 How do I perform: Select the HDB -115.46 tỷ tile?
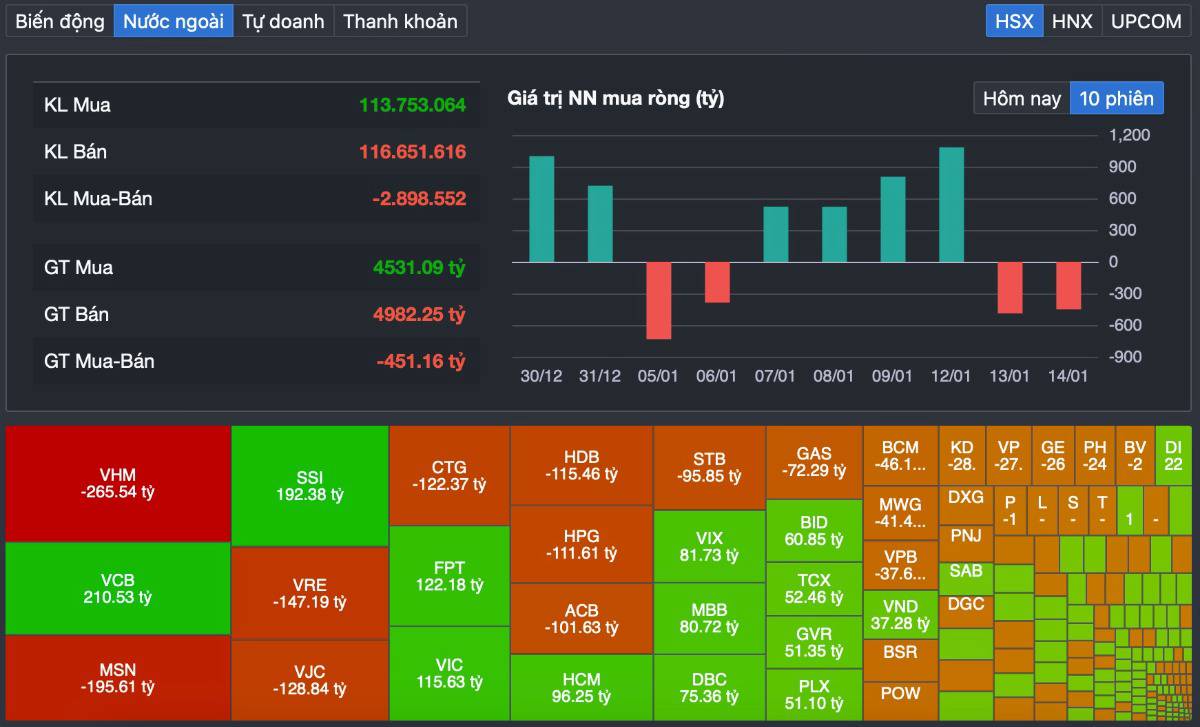pyautogui.click(x=581, y=466)
